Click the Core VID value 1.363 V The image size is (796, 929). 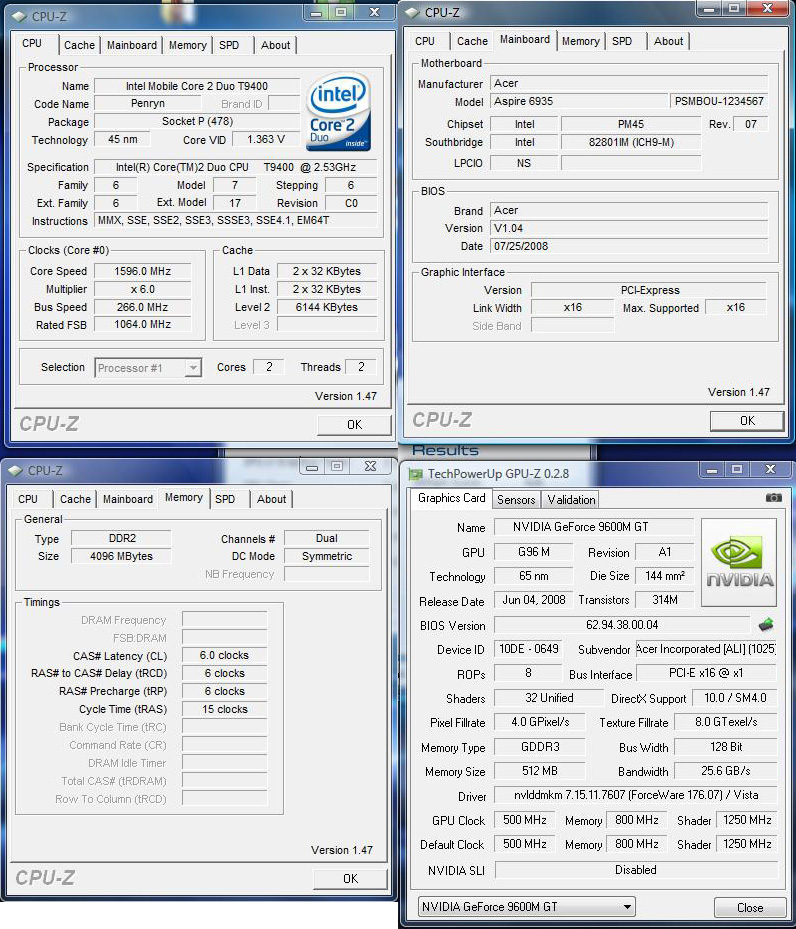[x=265, y=139]
